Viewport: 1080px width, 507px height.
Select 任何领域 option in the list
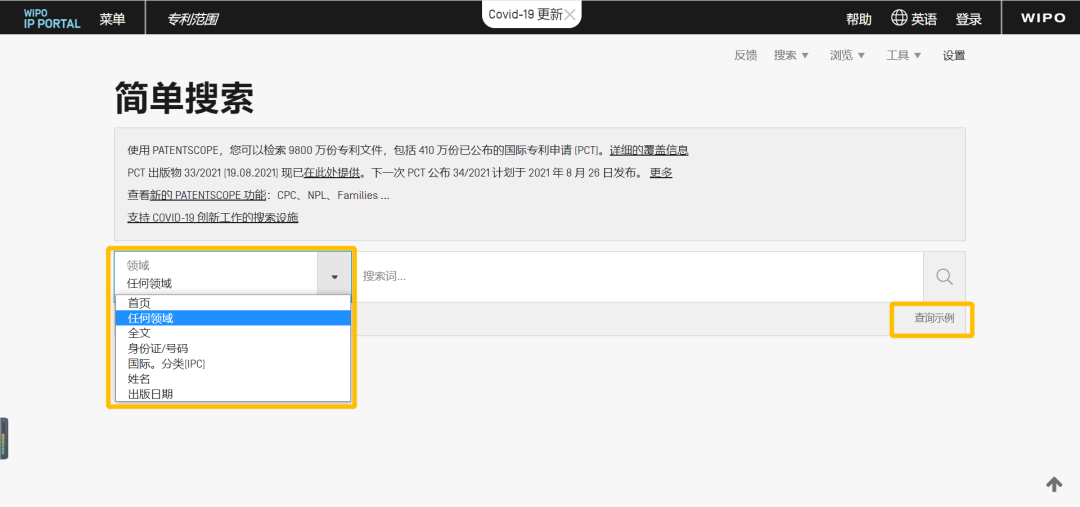(233, 318)
